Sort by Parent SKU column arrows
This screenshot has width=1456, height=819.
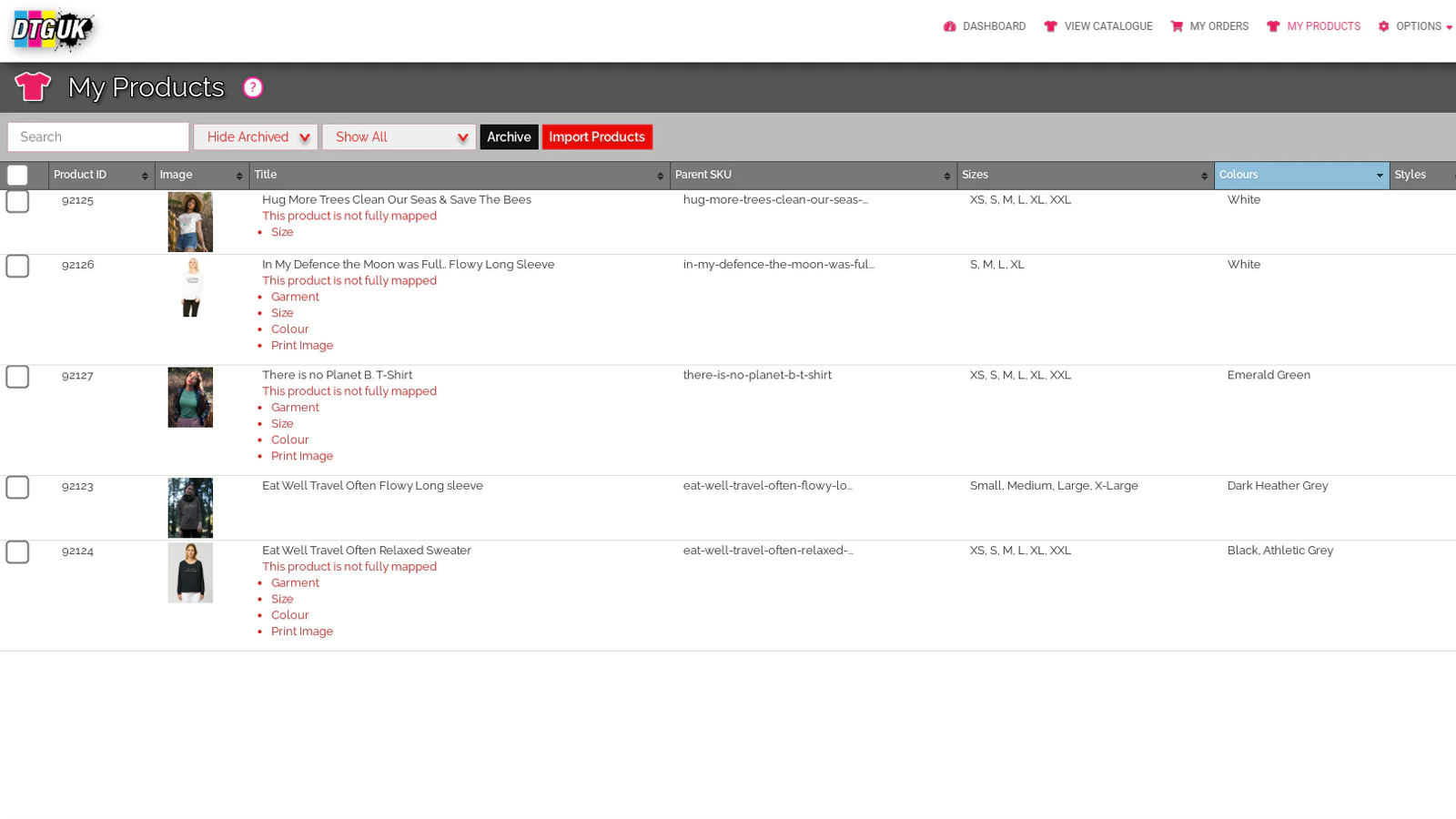tap(946, 176)
